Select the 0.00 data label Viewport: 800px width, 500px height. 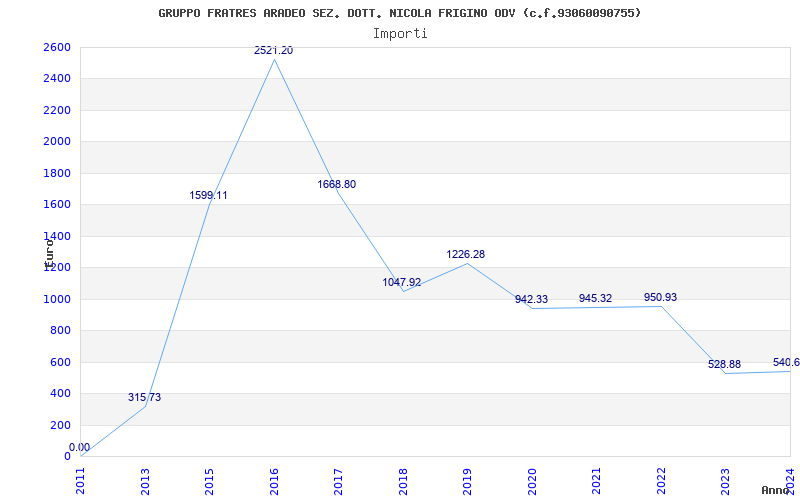[80, 447]
